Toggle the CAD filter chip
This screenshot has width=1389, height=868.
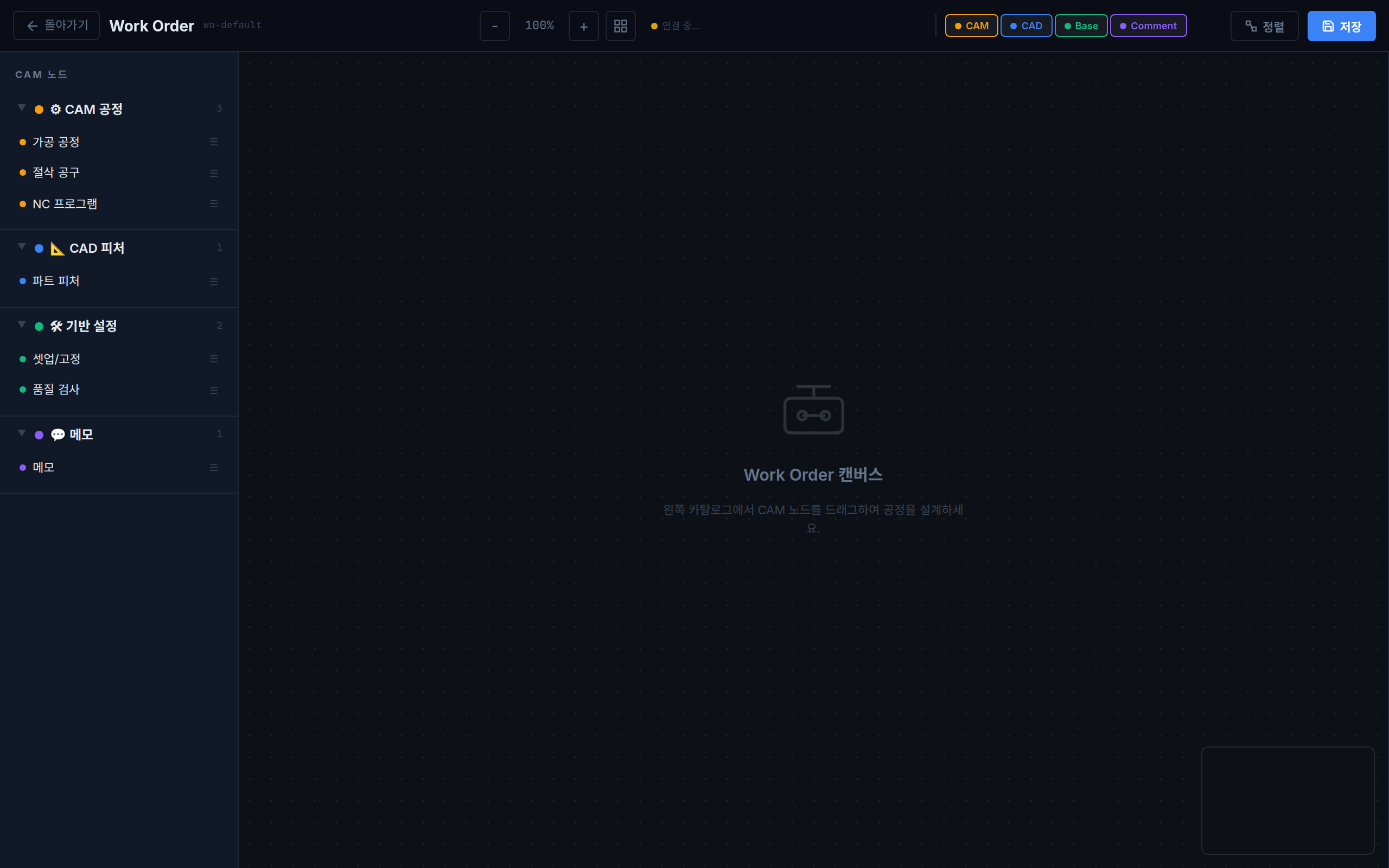click(x=1025, y=26)
